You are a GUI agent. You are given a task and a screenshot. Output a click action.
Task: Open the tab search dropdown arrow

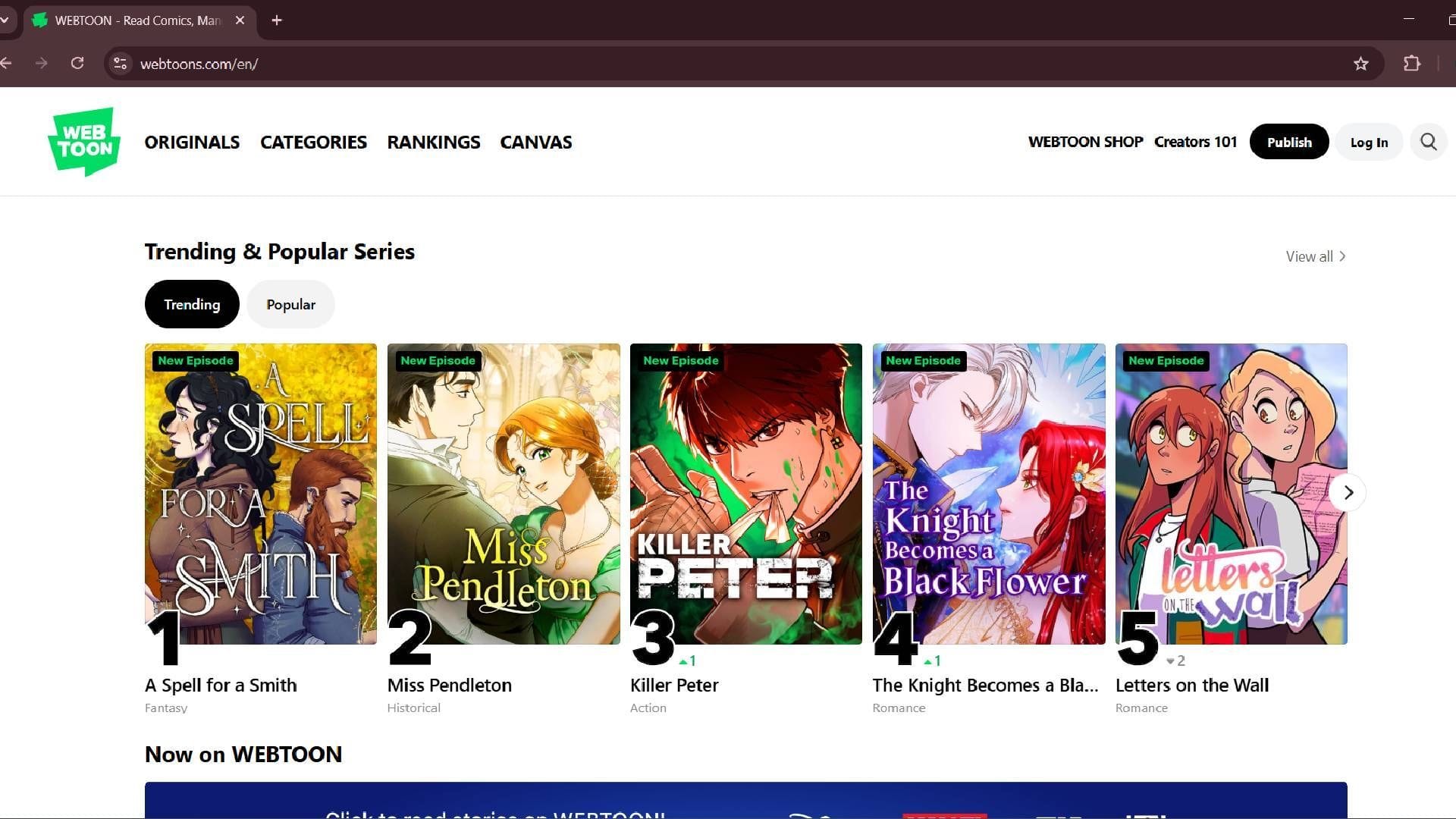pyautogui.click(x=5, y=20)
